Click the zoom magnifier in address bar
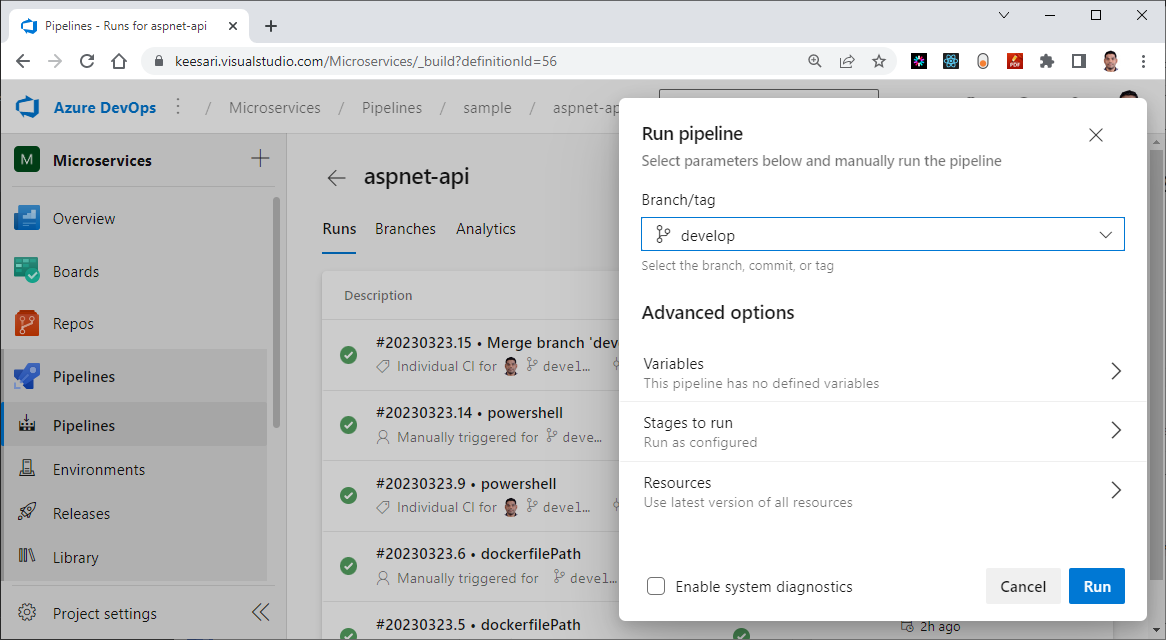 (815, 61)
